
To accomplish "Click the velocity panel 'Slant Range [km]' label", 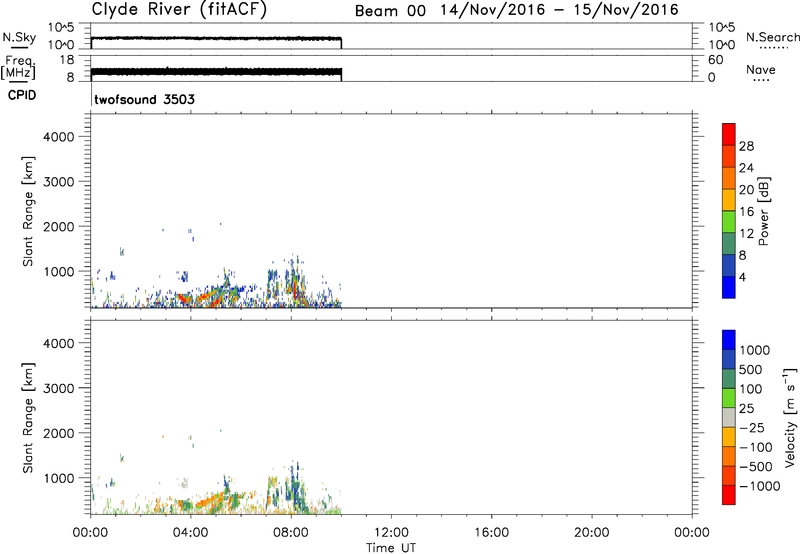I will click(x=28, y=417).
